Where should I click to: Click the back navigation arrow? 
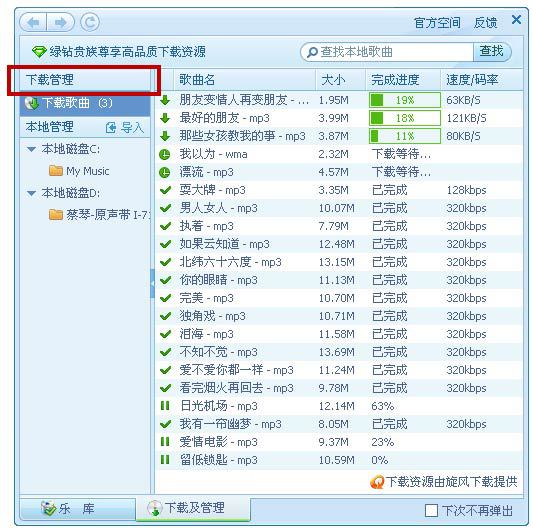pyautogui.click(x=33, y=22)
